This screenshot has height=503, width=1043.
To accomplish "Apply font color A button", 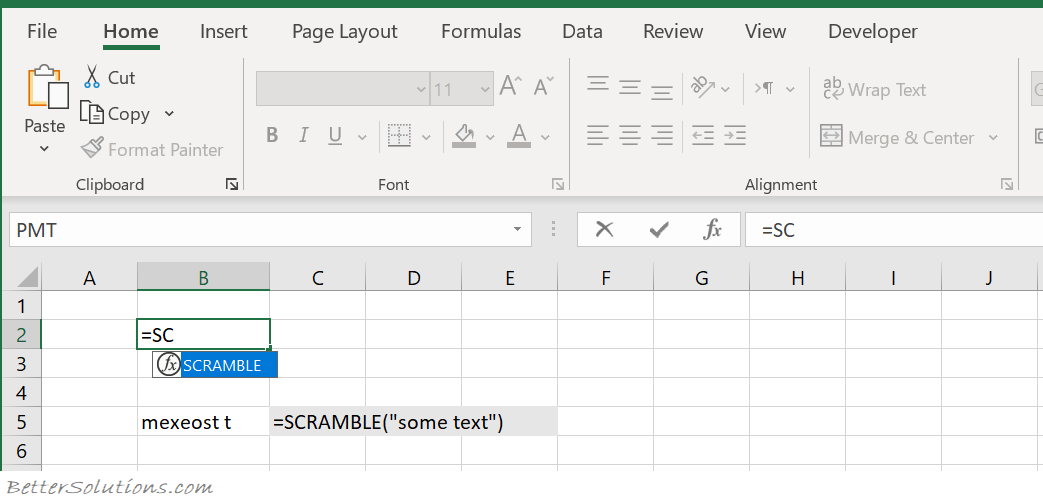I will [x=519, y=136].
